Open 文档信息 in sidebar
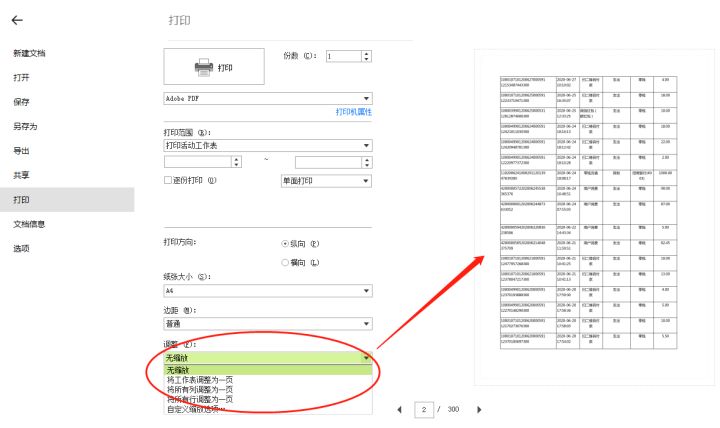Screen dimensions: 720x428 click(x=29, y=224)
